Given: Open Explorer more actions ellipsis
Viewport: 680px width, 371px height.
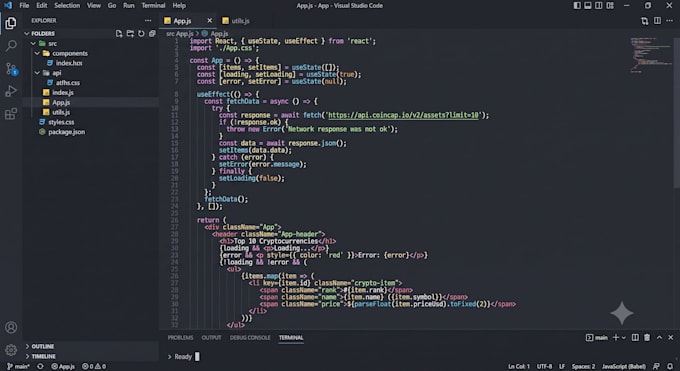Looking at the screenshot, I should click(148, 20).
